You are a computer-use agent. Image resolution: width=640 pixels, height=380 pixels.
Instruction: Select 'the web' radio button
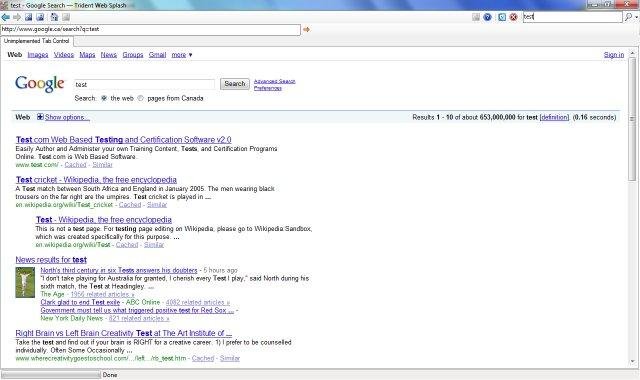[x=104, y=98]
